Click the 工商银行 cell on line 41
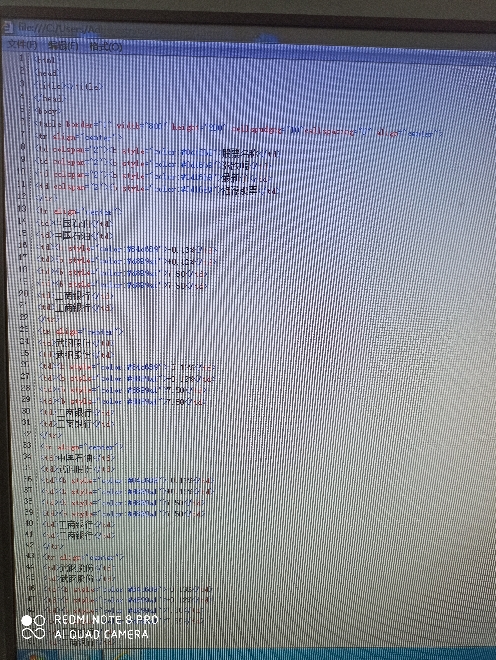496x660 pixels. point(75,536)
